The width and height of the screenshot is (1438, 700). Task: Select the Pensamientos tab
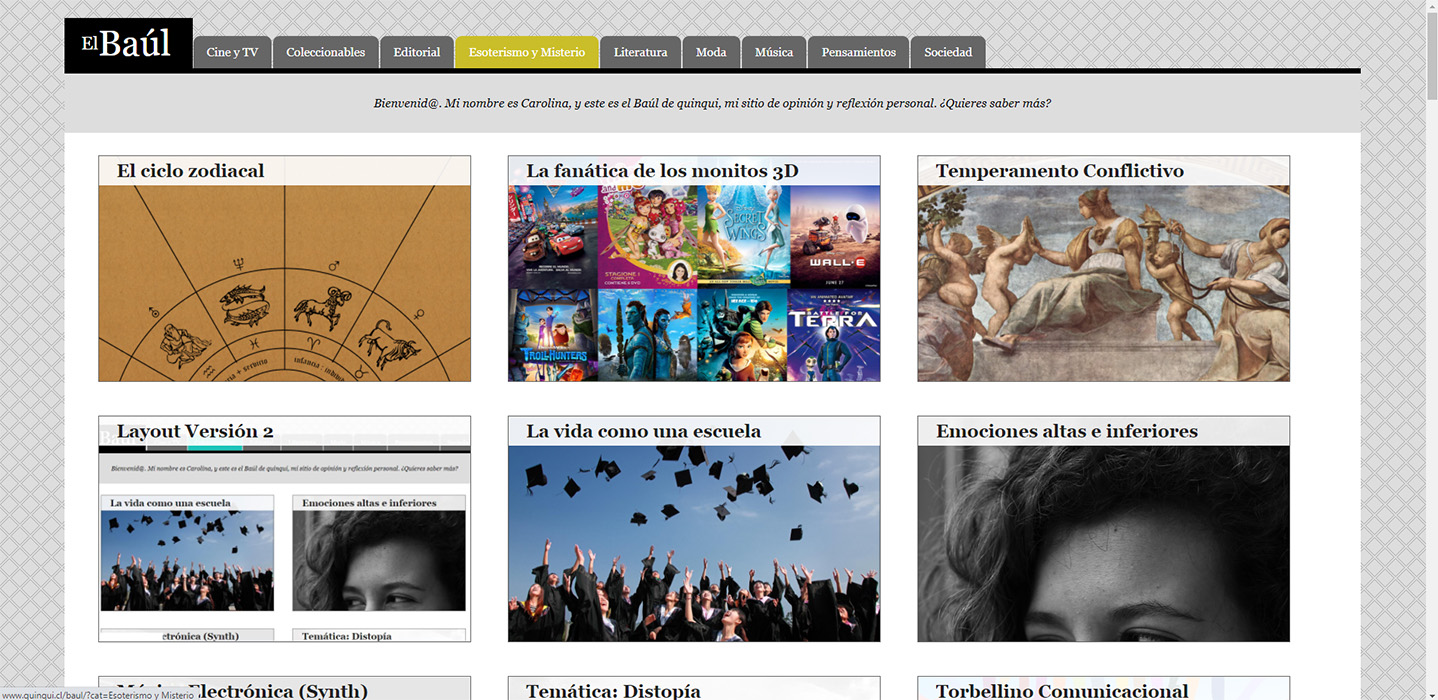click(859, 53)
